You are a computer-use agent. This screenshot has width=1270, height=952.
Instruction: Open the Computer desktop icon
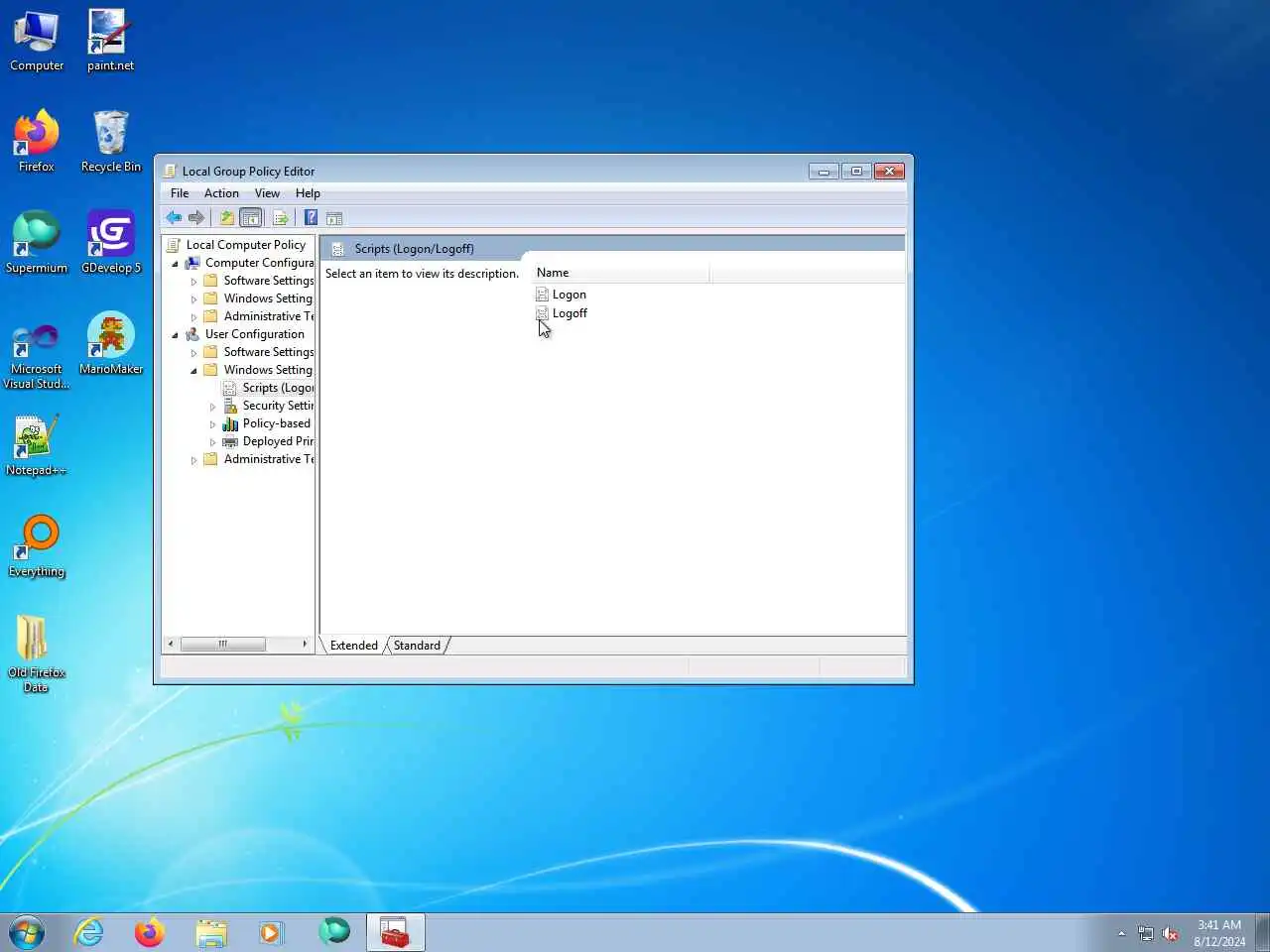pyautogui.click(x=37, y=41)
